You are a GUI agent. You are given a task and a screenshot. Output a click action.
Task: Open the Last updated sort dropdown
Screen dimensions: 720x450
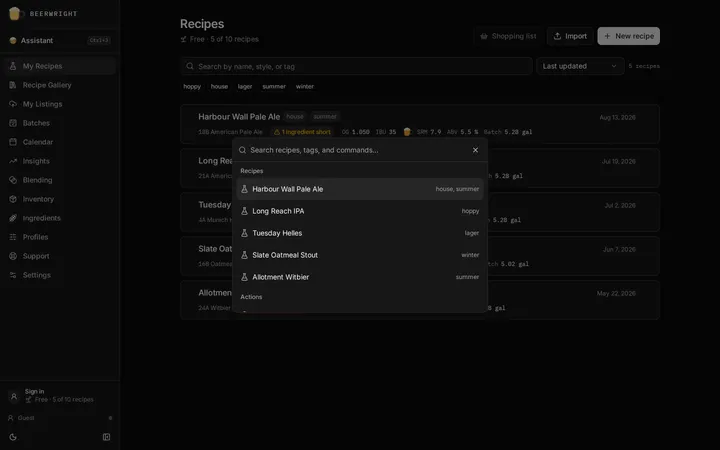pyautogui.click(x=580, y=66)
